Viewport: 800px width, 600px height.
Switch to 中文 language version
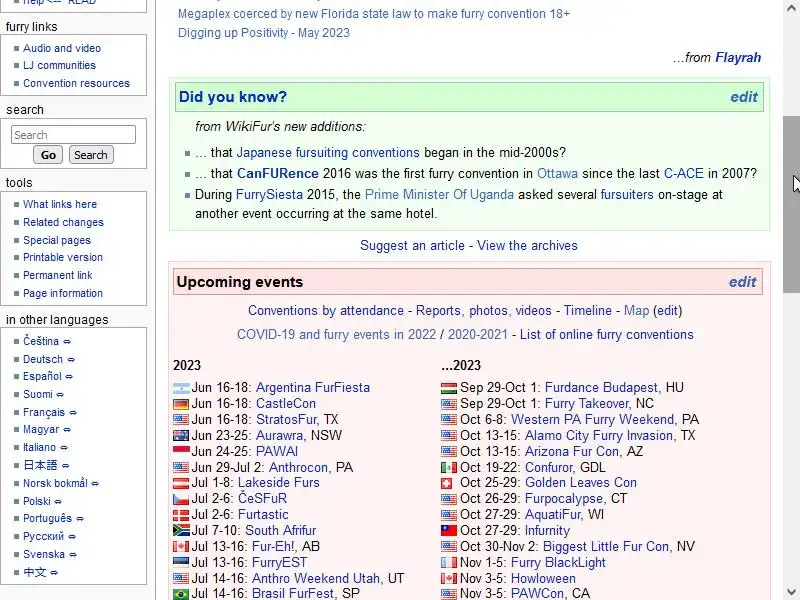35,572
